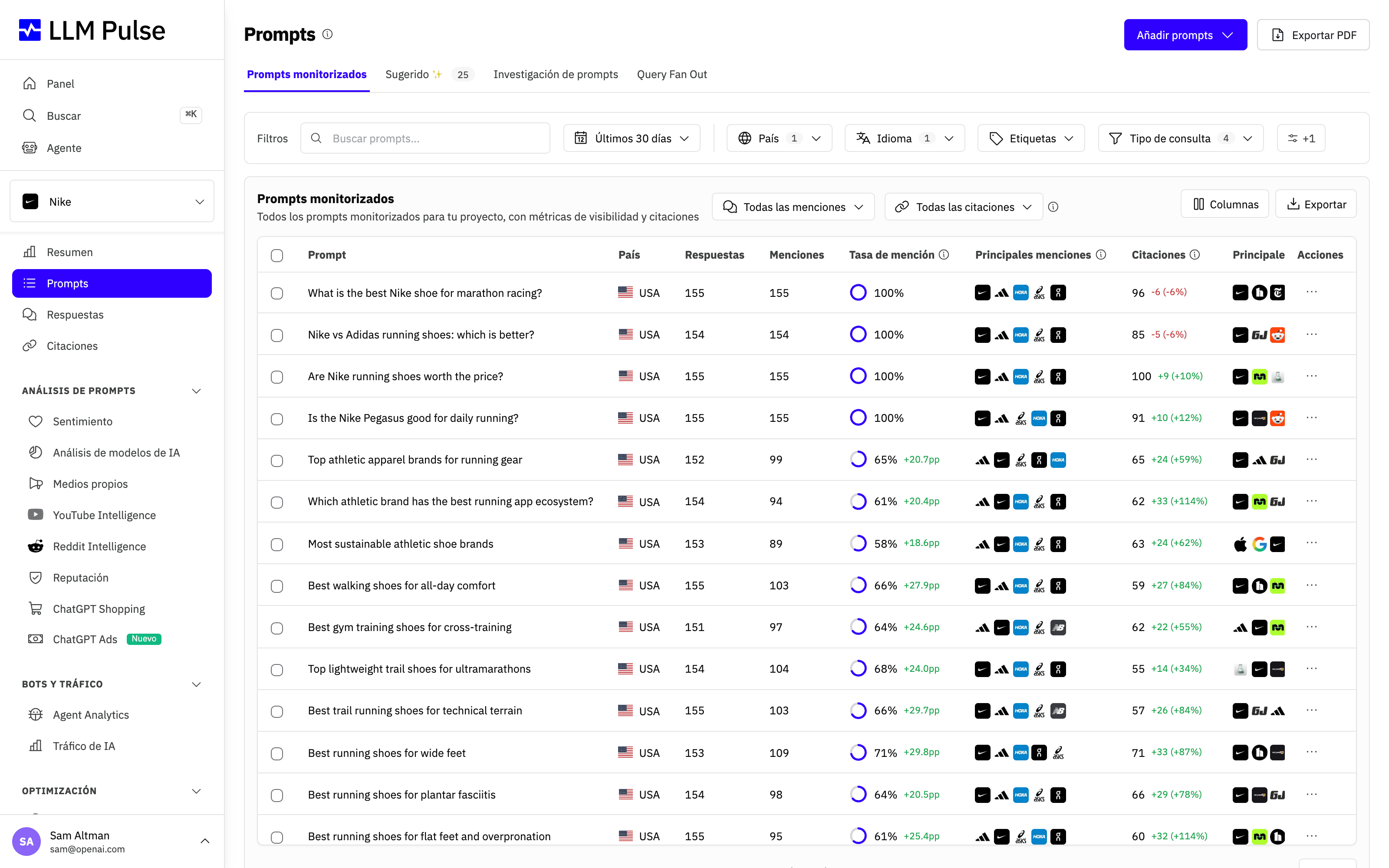Expand Sam Altman account menu
This screenshot has width=1389, height=868.
(205, 841)
